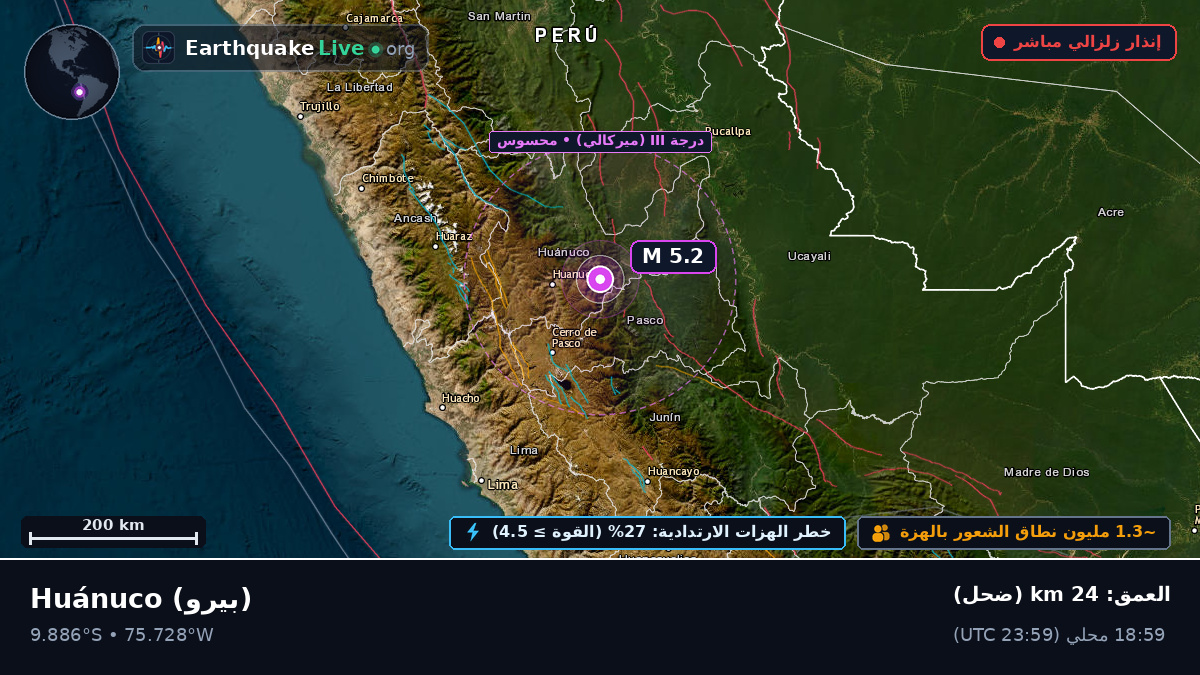Click the 24 km depth readout

click(x=1061, y=594)
